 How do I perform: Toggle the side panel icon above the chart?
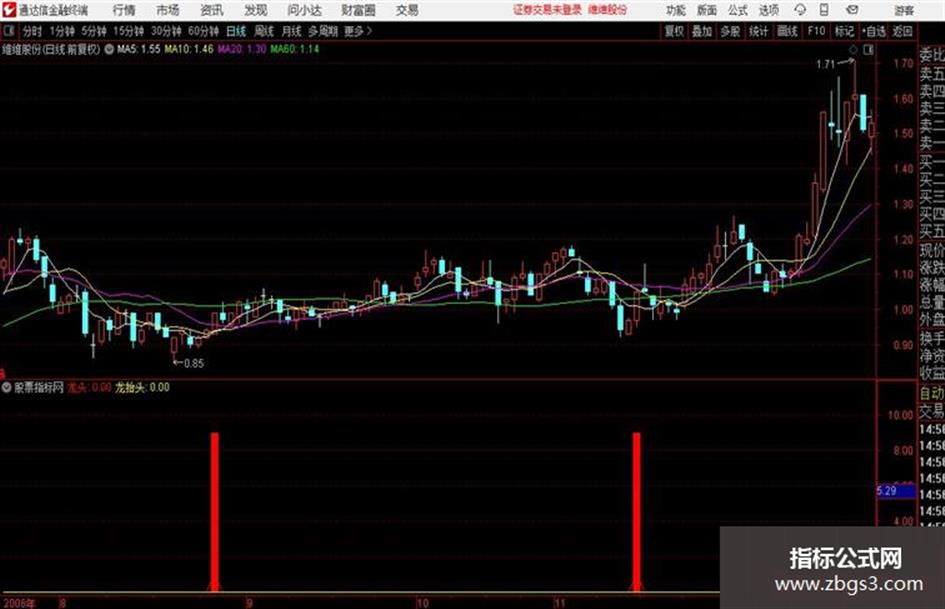(868, 50)
